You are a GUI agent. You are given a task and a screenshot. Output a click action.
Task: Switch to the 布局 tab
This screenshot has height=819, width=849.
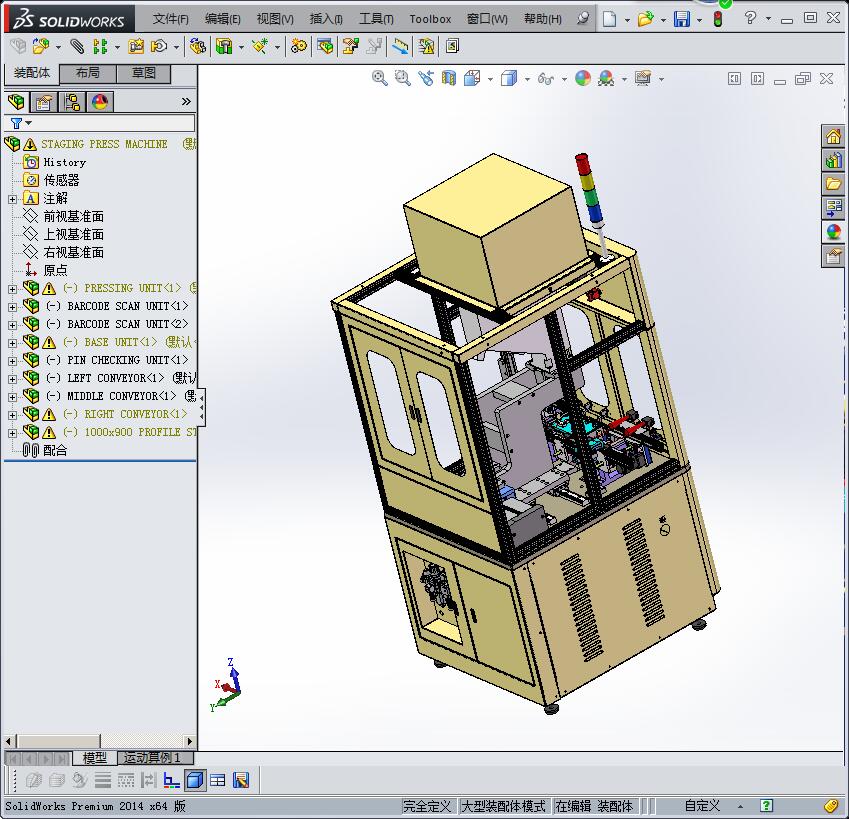[88, 73]
